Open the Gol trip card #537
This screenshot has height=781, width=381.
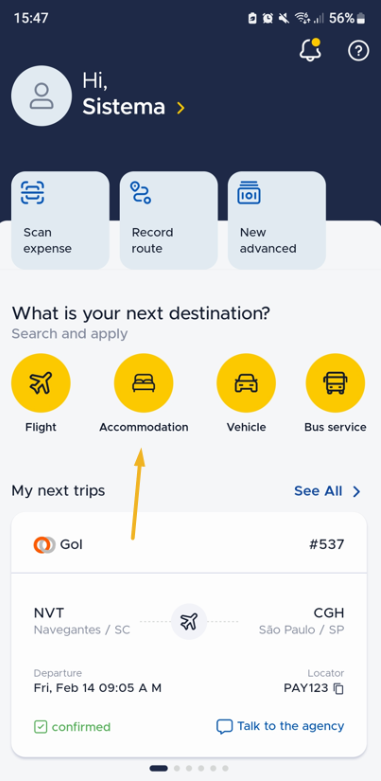point(189,635)
